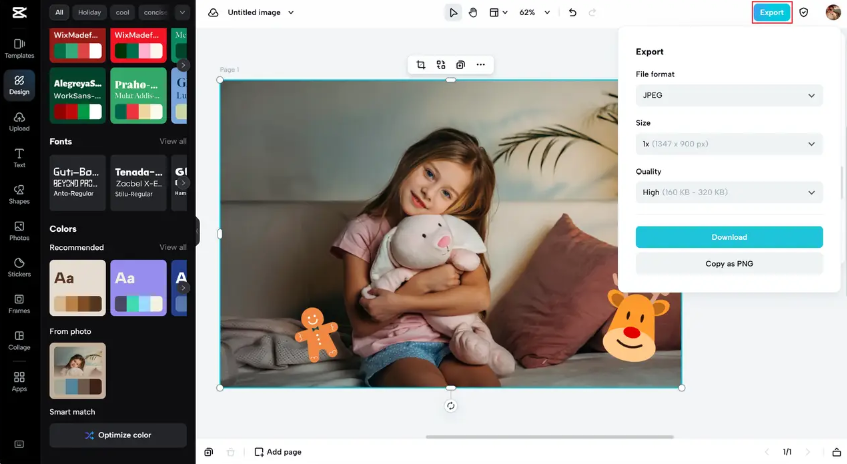Apply the first red WixMadef theme card

tap(78, 45)
